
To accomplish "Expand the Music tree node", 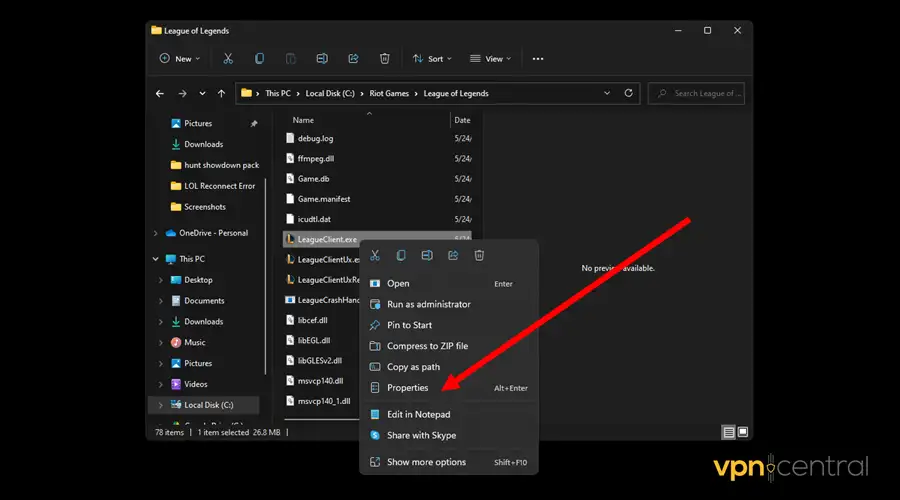I will pos(161,343).
